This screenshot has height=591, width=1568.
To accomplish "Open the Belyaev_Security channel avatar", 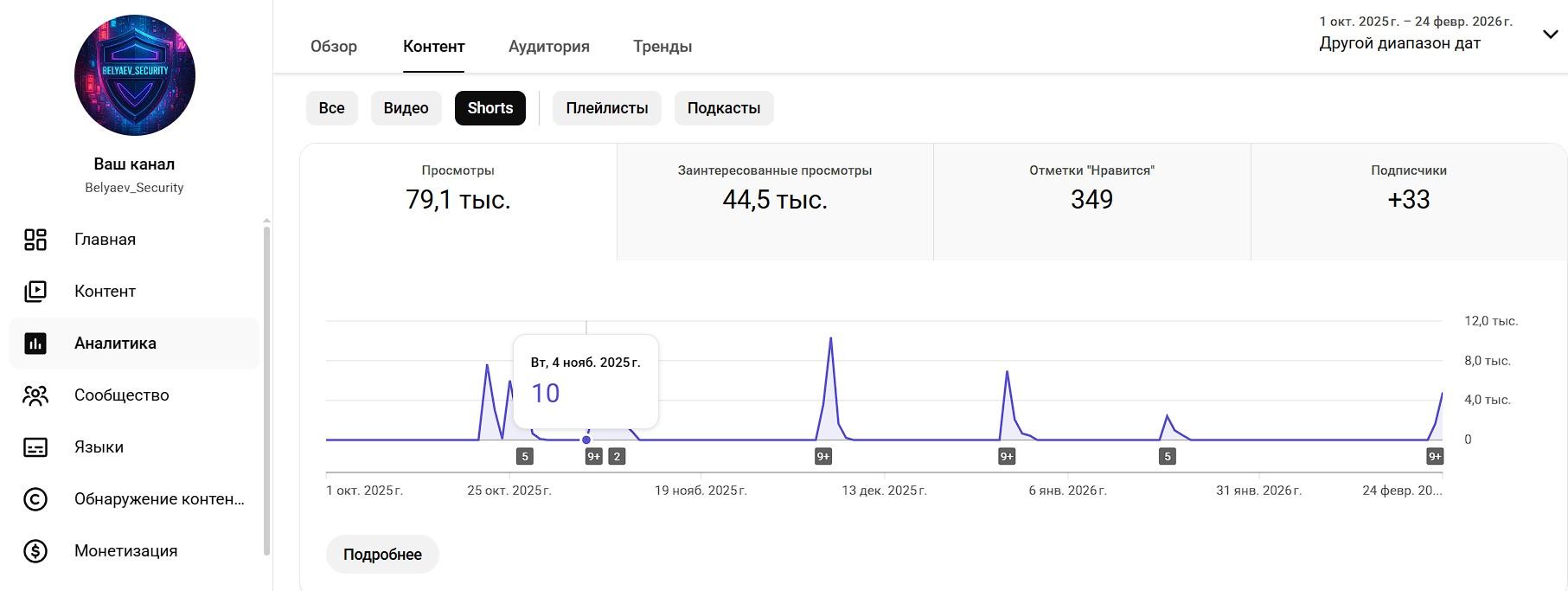I will pyautogui.click(x=135, y=75).
